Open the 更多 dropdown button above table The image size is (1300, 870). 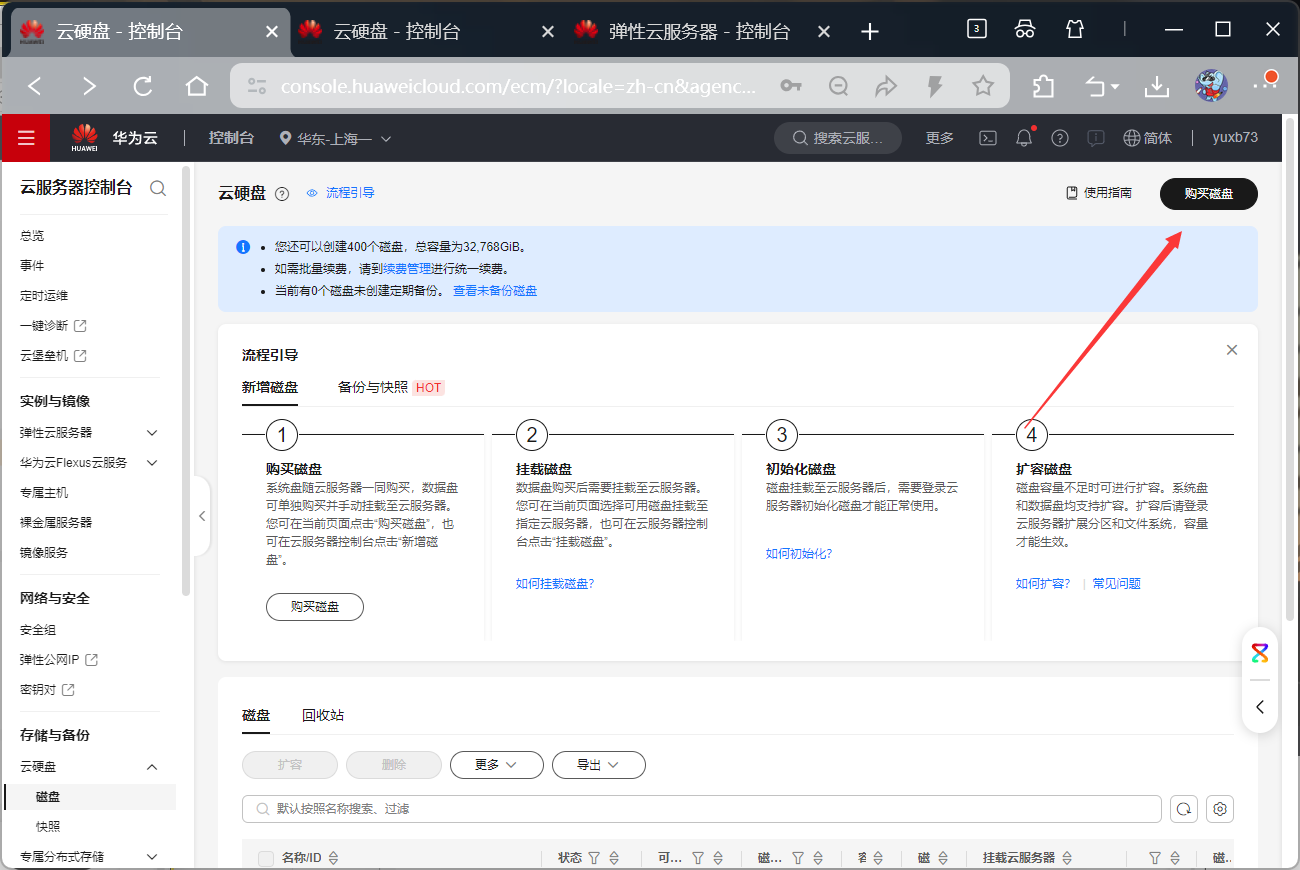point(497,765)
